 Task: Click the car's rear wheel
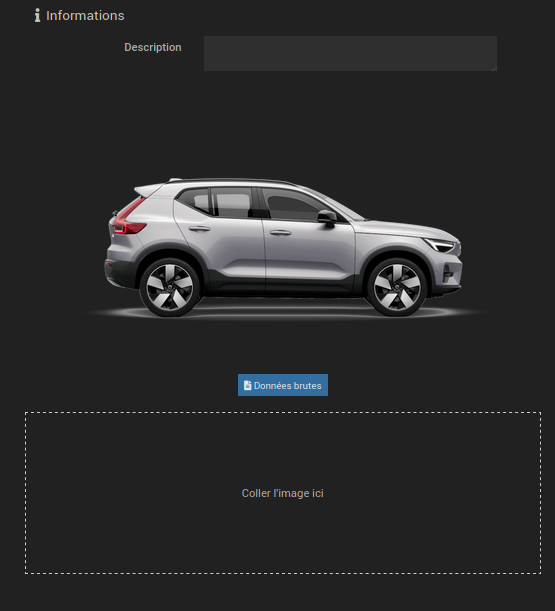(x=170, y=287)
